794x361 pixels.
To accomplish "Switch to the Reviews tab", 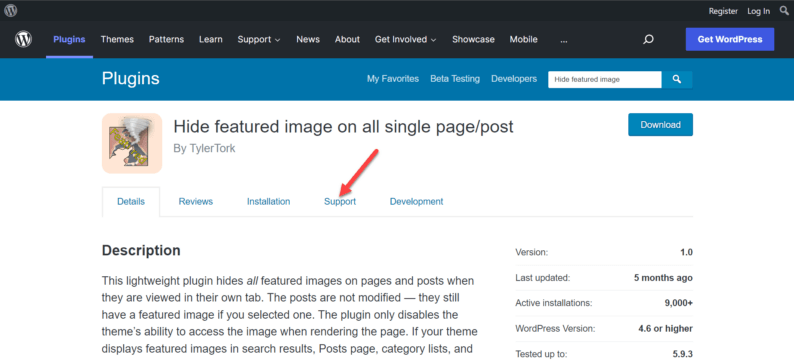I will click(x=196, y=202).
